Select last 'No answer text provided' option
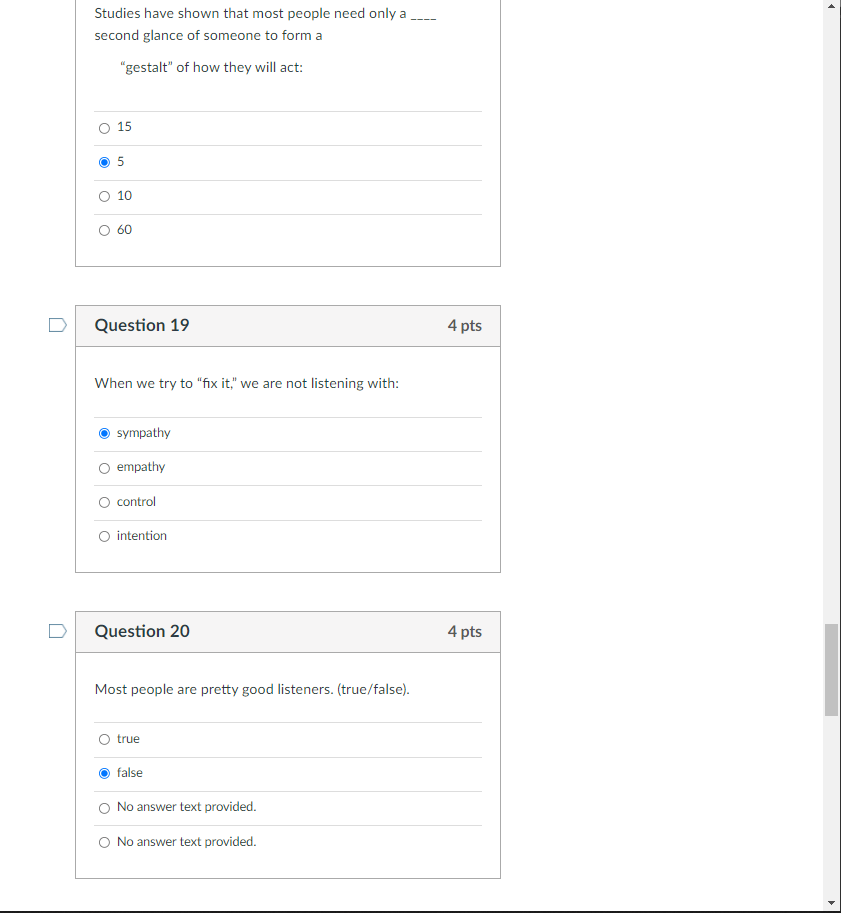 click(x=104, y=843)
